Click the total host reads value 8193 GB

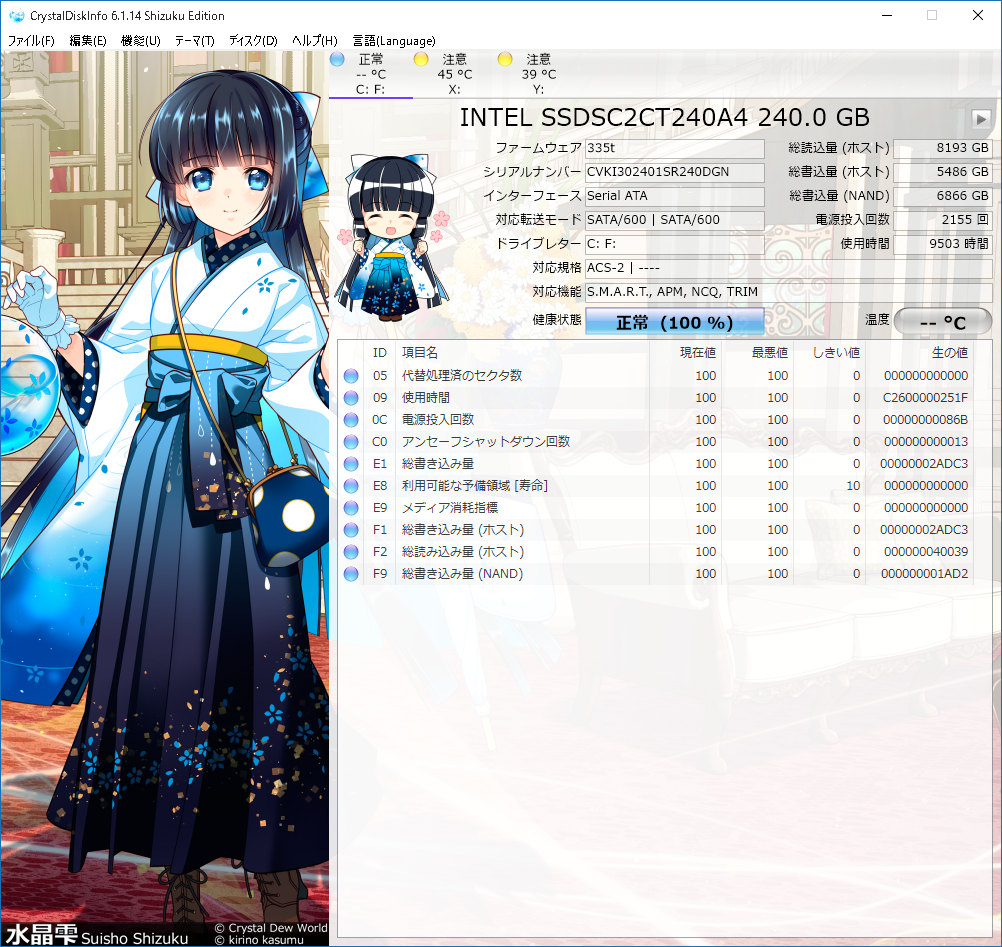[x=942, y=148]
